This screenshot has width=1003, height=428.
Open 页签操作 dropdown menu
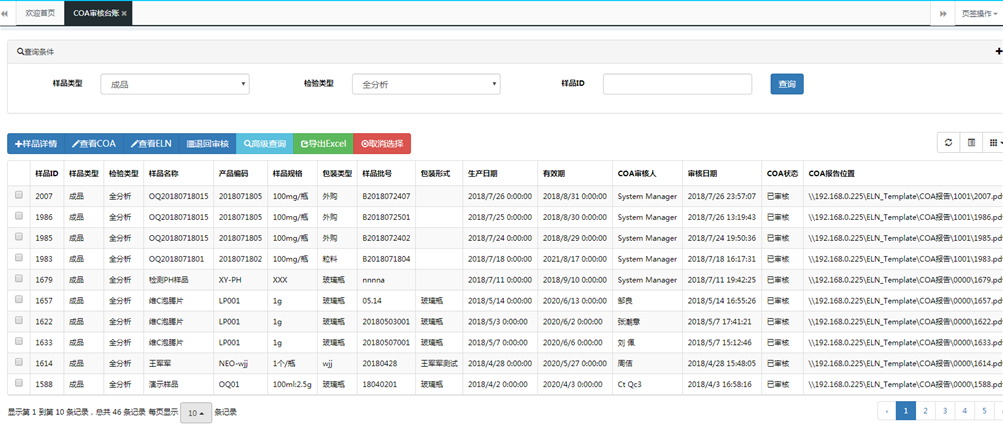click(x=979, y=13)
